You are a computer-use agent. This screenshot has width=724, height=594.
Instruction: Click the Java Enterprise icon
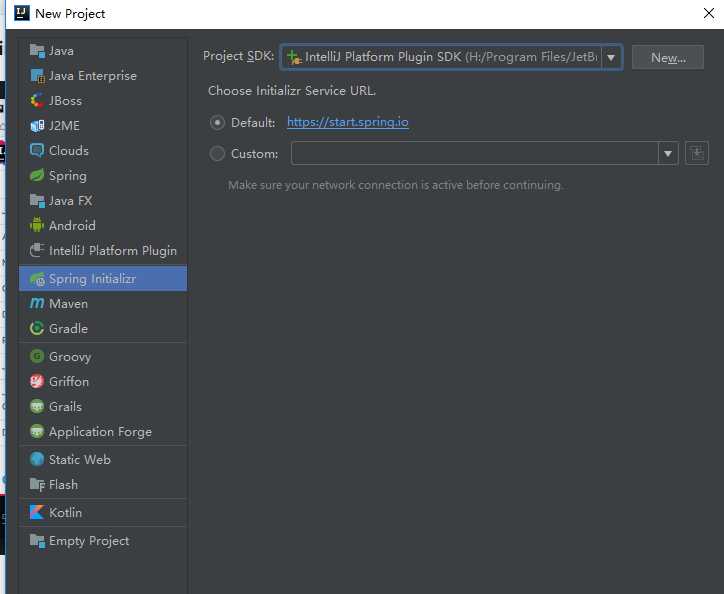point(37,75)
